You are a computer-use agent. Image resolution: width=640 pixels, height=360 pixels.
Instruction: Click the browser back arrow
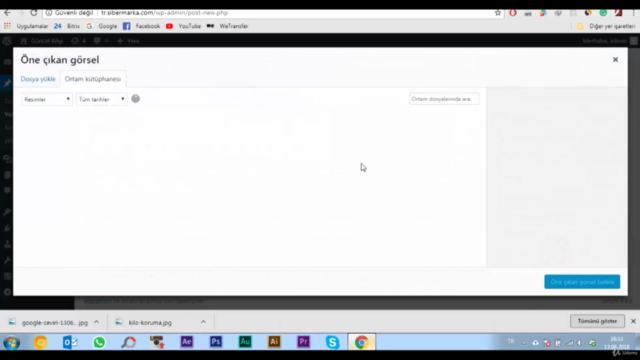(7, 13)
